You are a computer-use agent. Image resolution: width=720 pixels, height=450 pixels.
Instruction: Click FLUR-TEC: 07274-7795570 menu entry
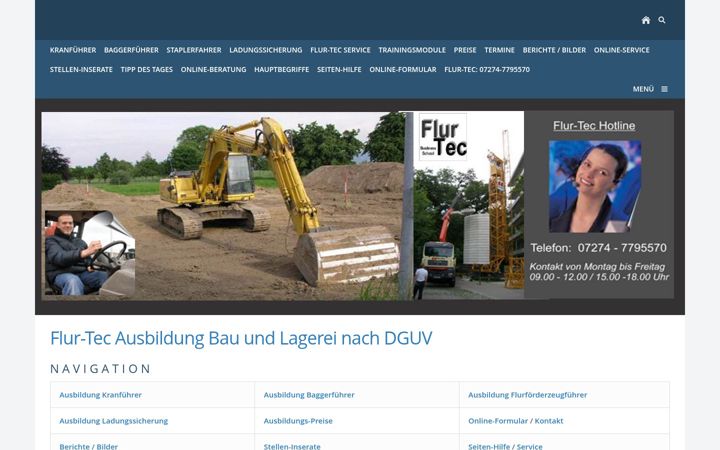(x=487, y=69)
